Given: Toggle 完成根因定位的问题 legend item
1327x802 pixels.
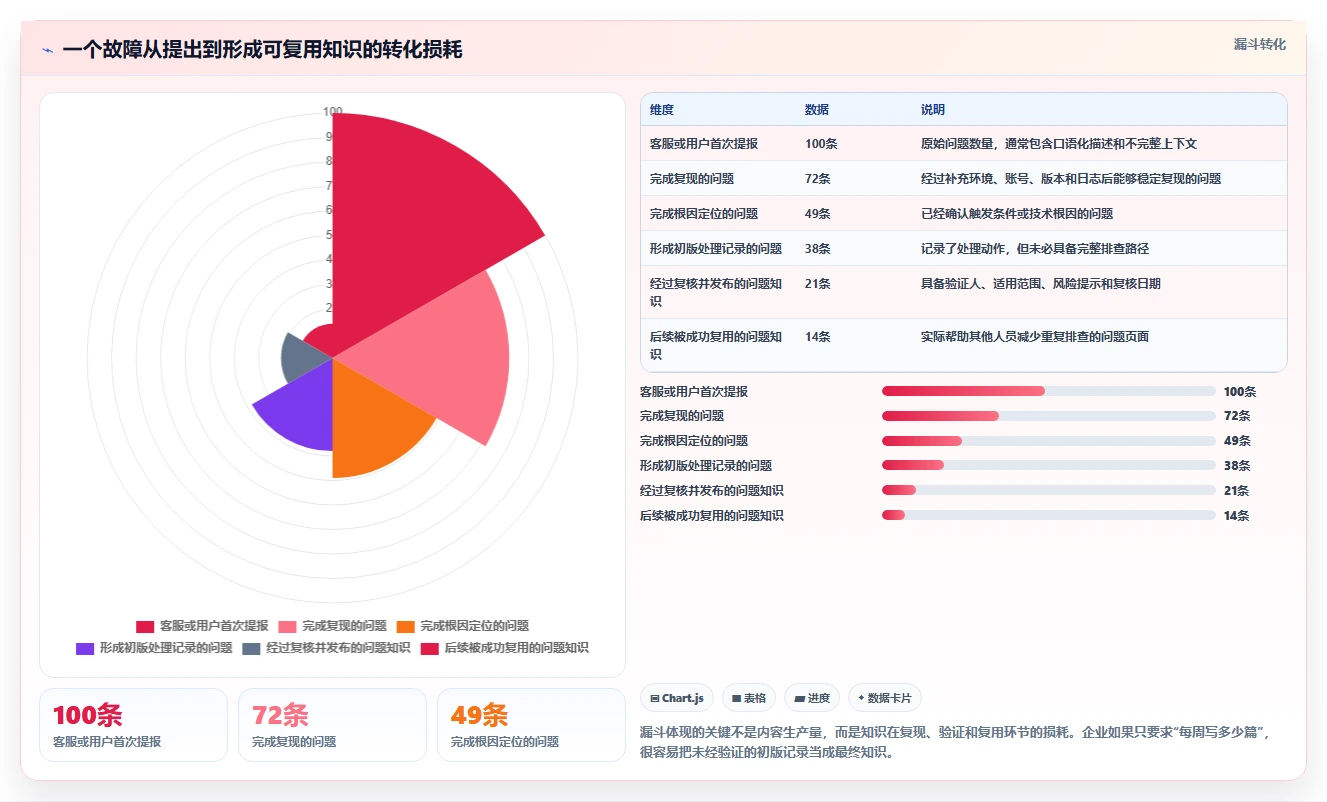Looking at the screenshot, I should click(462, 626).
